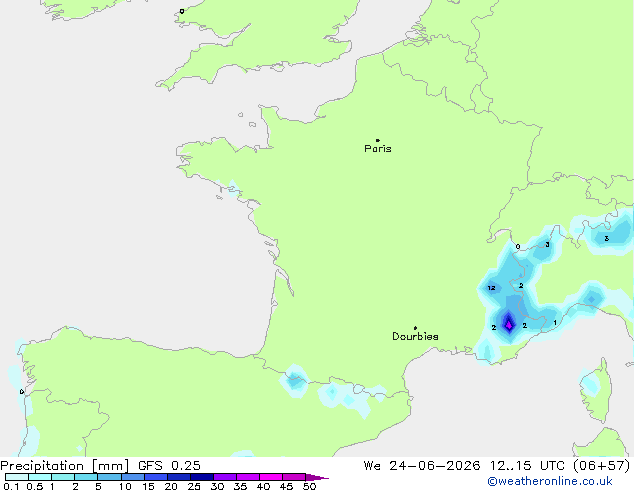The height and width of the screenshot is (490, 634).
Task: Click the purple over-50 legend arrow tip
Action: (x=317, y=477)
